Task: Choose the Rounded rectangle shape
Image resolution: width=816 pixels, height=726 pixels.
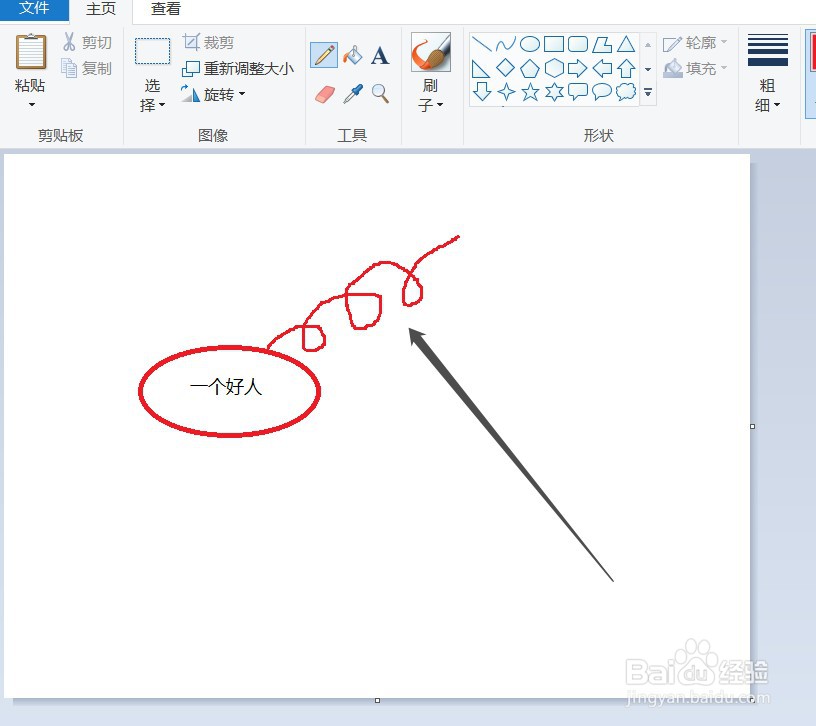Action: pyautogui.click(x=578, y=44)
